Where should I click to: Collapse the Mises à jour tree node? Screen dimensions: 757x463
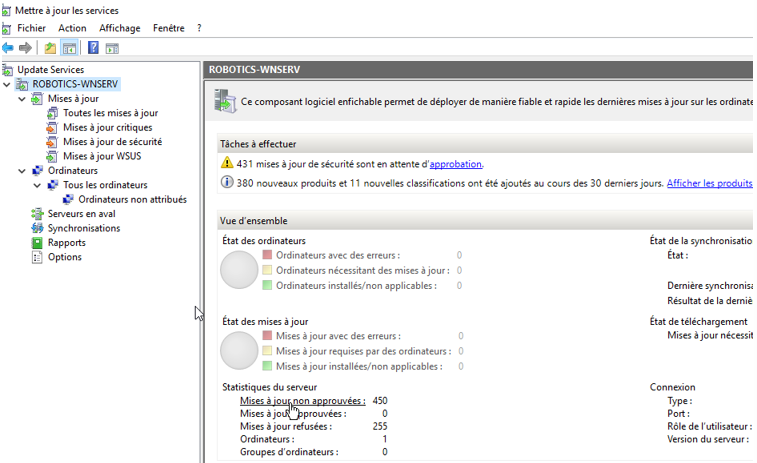tap(22, 99)
